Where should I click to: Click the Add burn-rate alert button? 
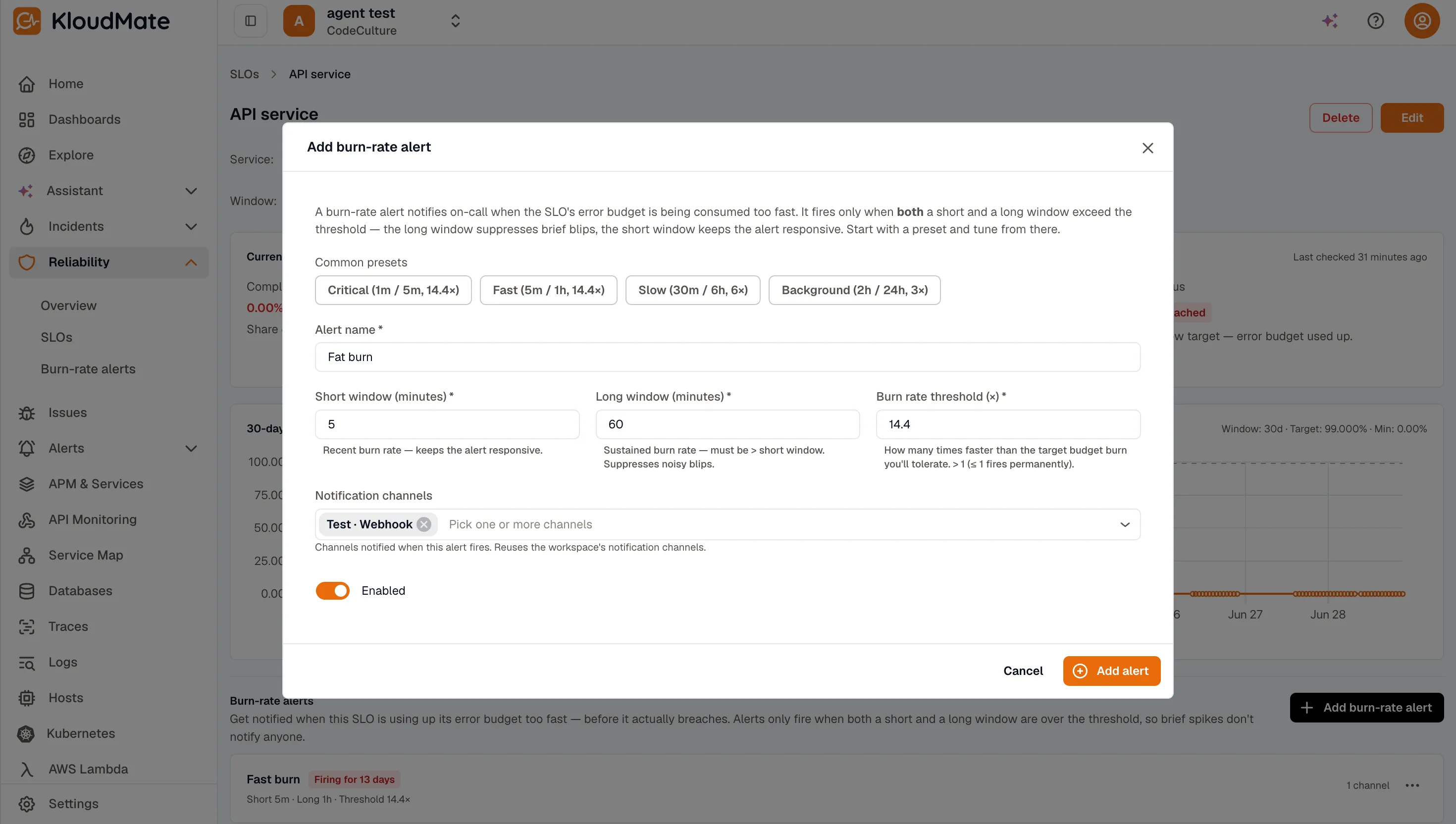pos(1366,708)
